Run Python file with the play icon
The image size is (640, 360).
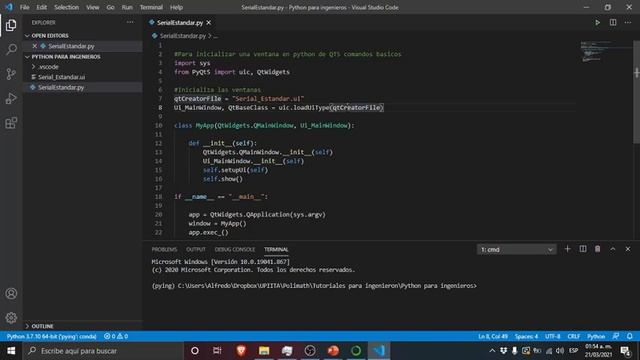597,22
